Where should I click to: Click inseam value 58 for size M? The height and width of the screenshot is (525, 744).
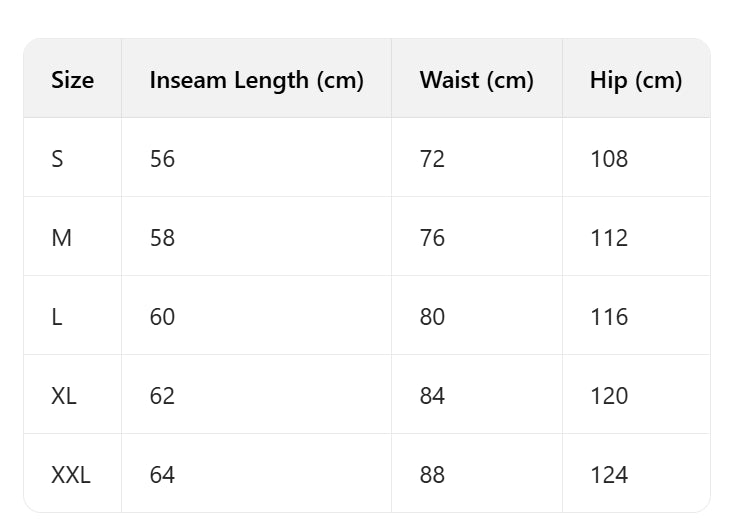tap(162, 238)
